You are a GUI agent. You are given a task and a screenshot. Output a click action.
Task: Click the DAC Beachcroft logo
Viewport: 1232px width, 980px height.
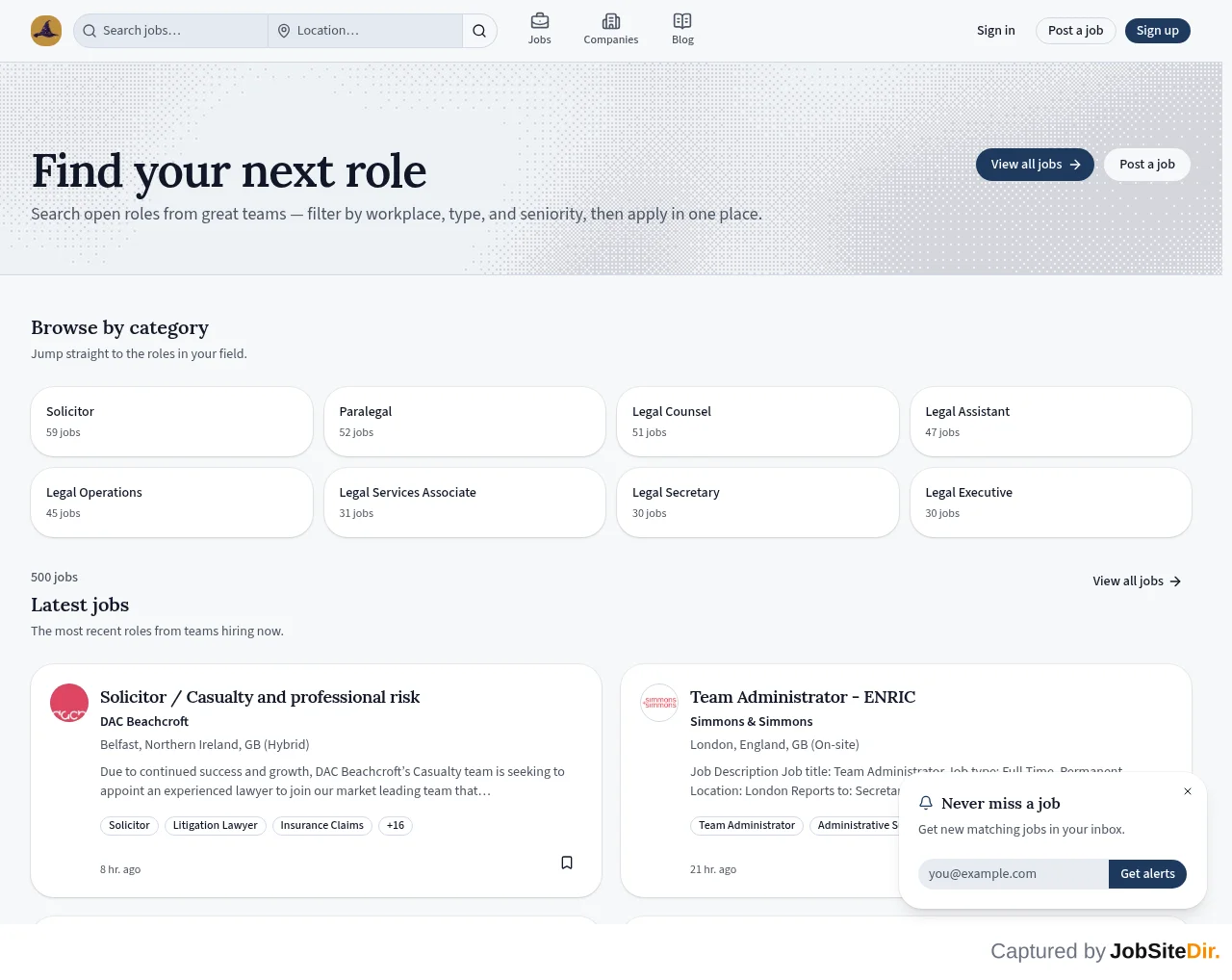pos(69,703)
